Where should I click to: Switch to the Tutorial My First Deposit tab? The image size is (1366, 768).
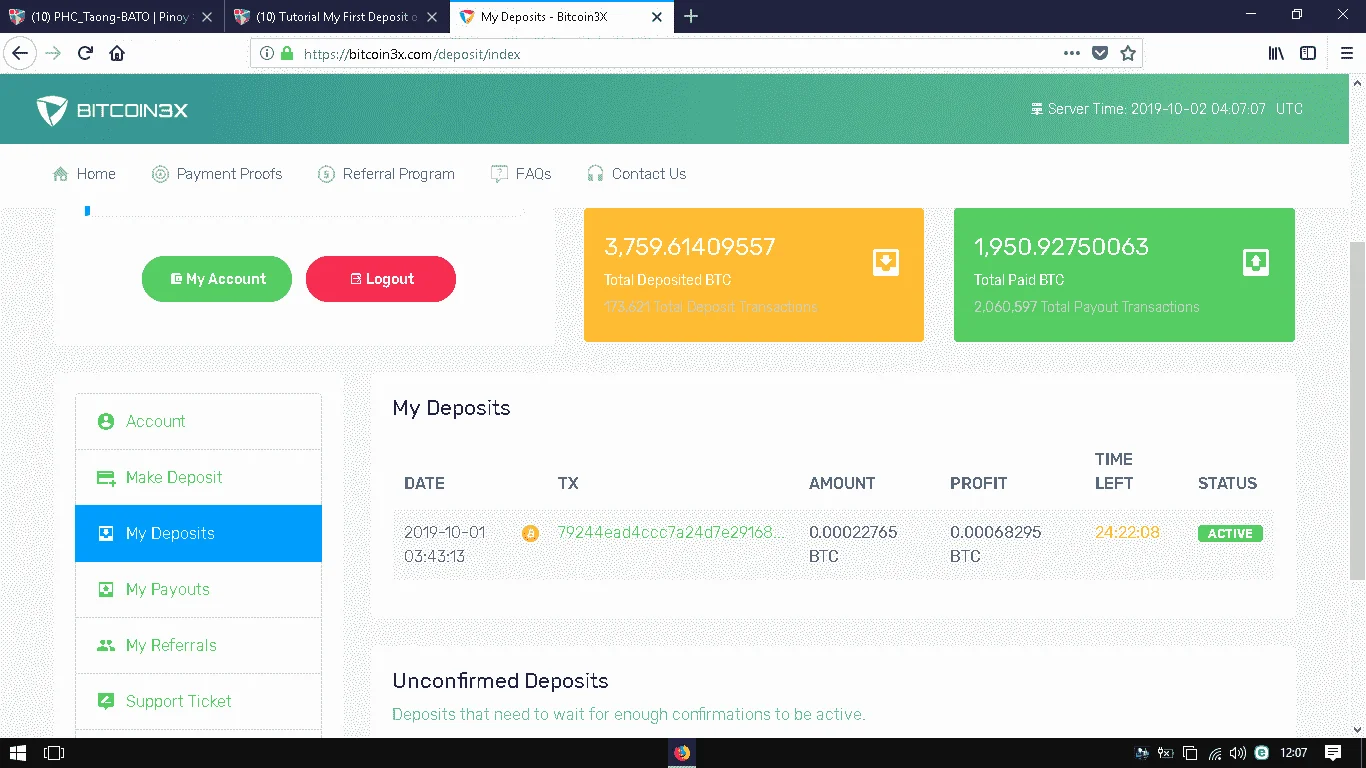click(x=337, y=16)
